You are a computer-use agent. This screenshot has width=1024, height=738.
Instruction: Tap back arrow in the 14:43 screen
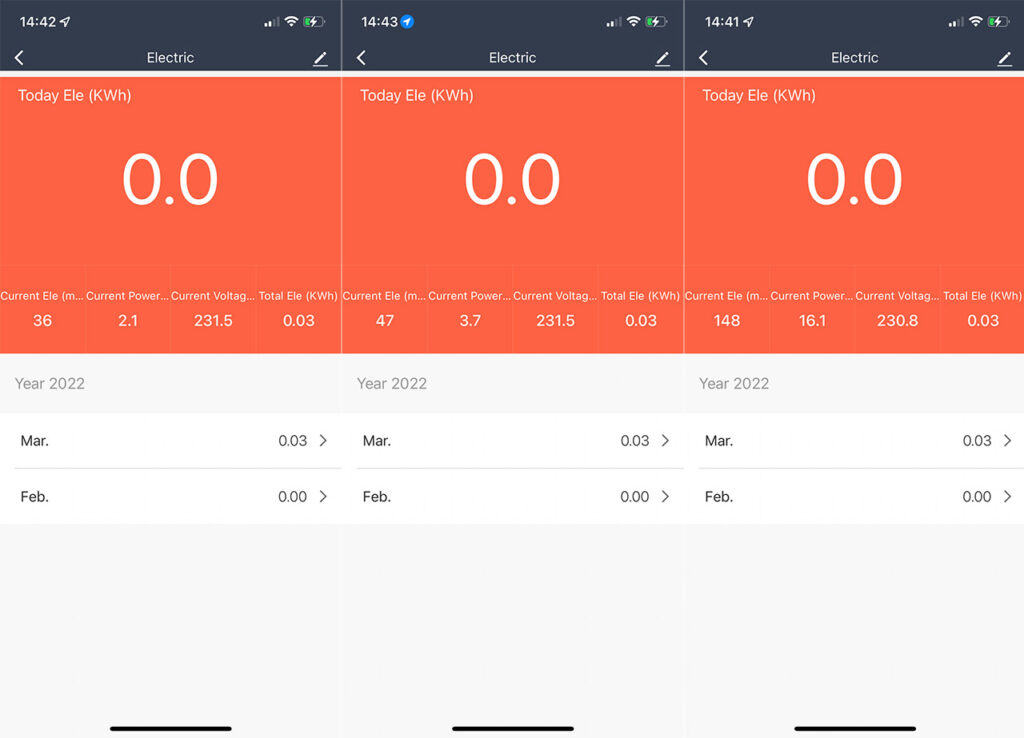pos(361,58)
